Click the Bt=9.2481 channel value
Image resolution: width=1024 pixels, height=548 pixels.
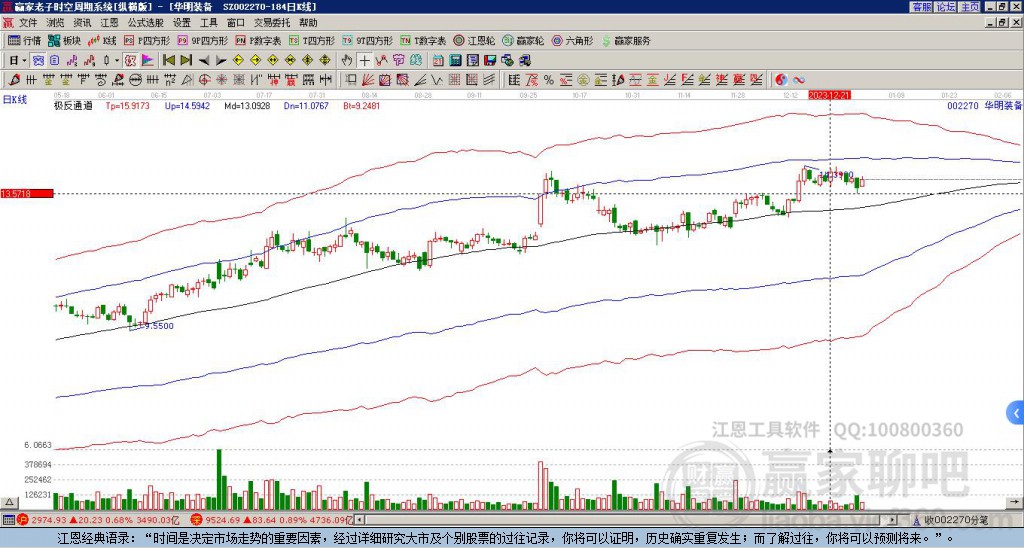361,105
